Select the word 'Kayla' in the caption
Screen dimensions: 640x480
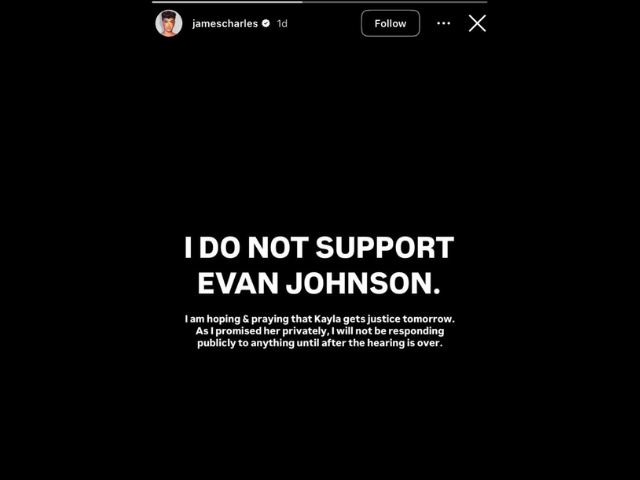(x=327, y=319)
